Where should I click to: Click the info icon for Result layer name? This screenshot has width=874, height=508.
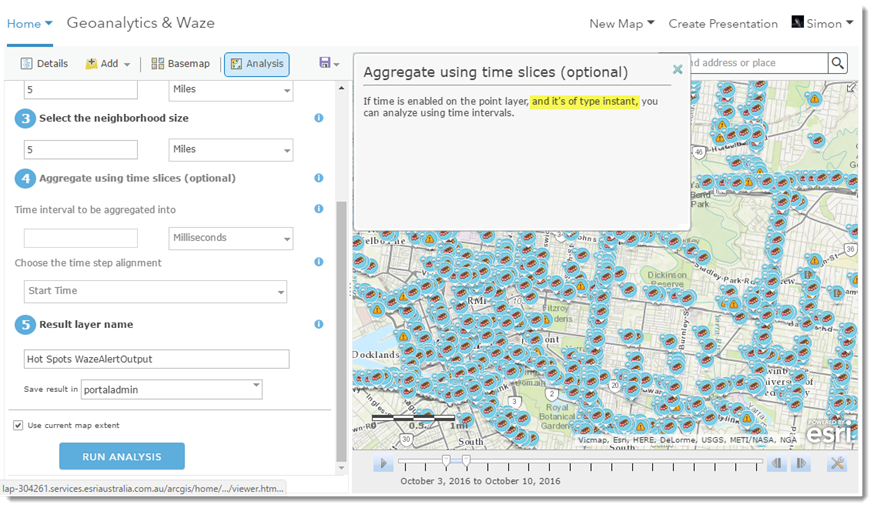pos(319,324)
